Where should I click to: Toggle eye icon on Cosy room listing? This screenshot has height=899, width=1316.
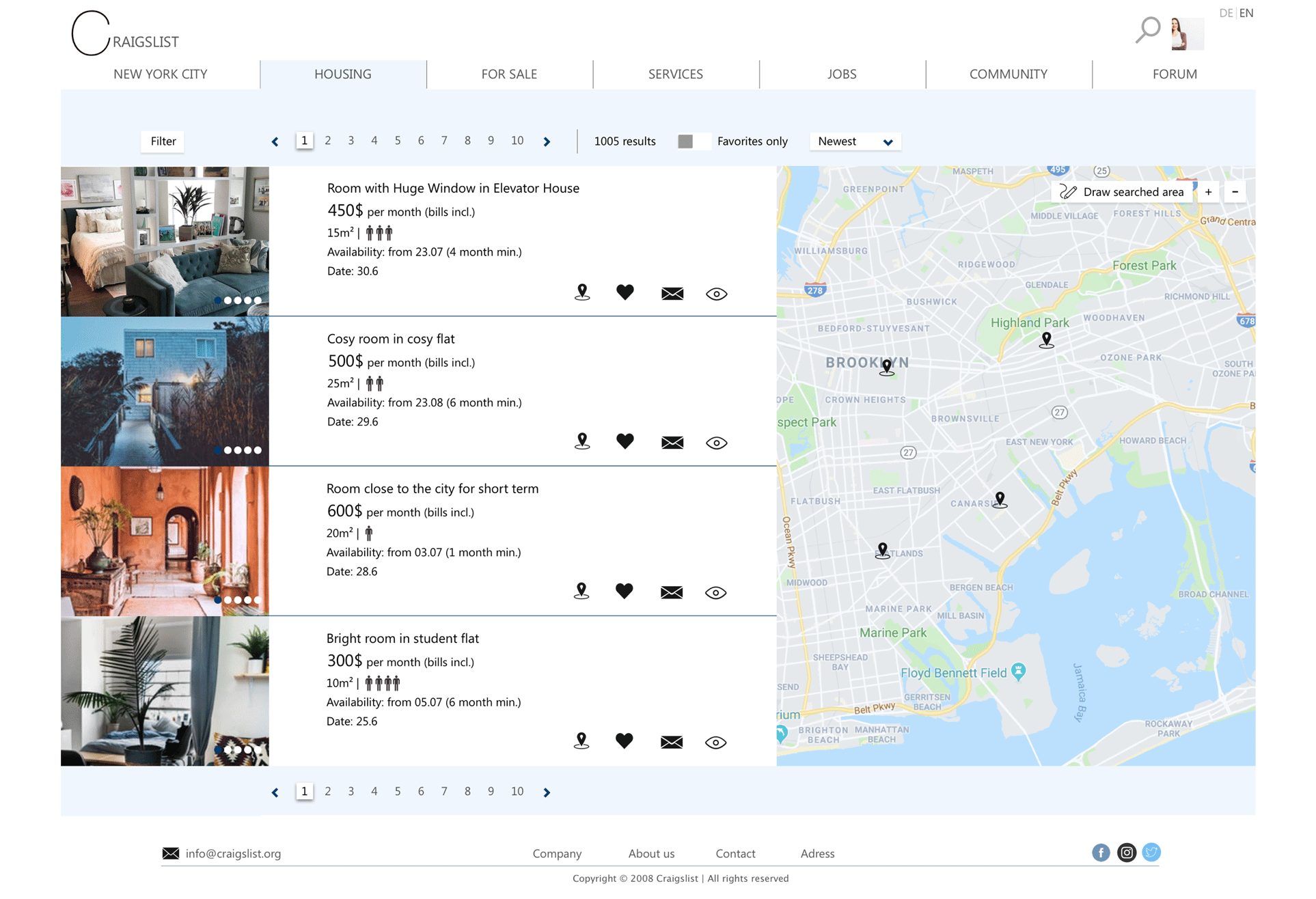point(716,443)
